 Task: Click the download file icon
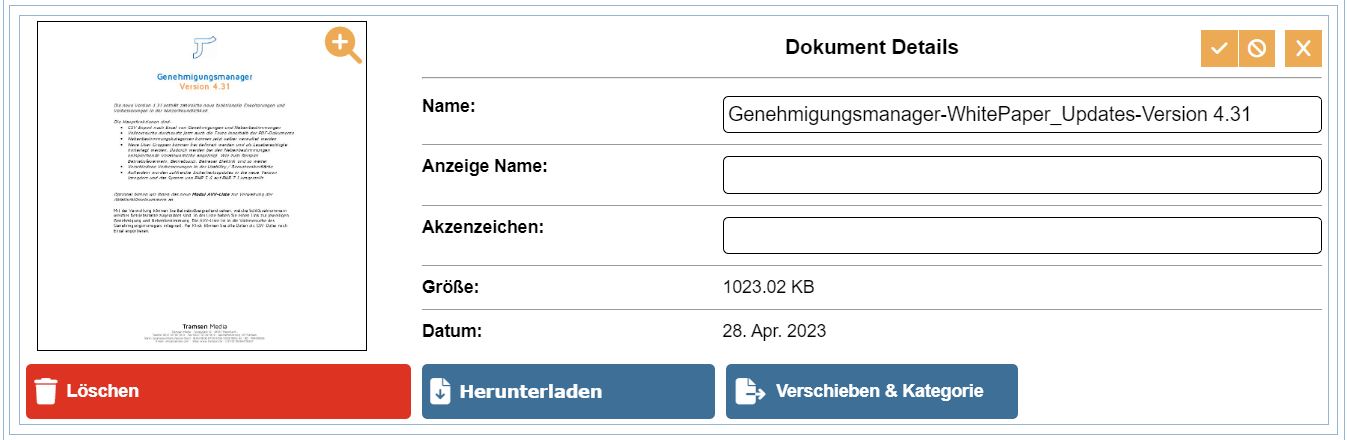pyautogui.click(x=440, y=391)
